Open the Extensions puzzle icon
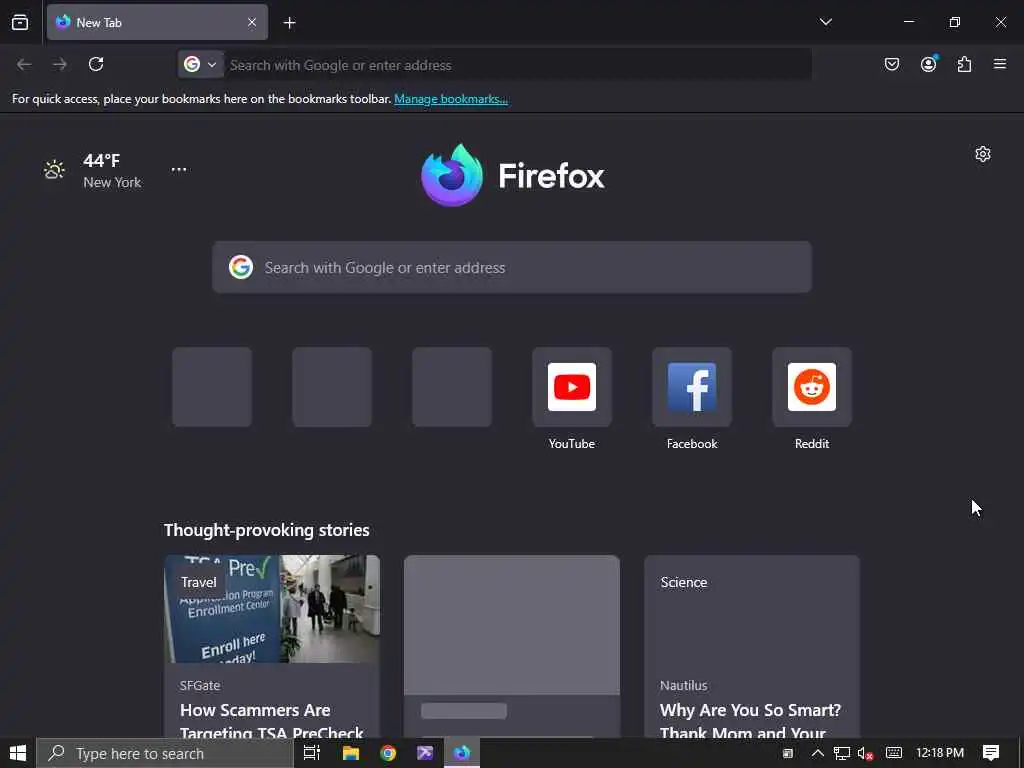The width and height of the screenshot is (1024, 768). tap(964, 64)
